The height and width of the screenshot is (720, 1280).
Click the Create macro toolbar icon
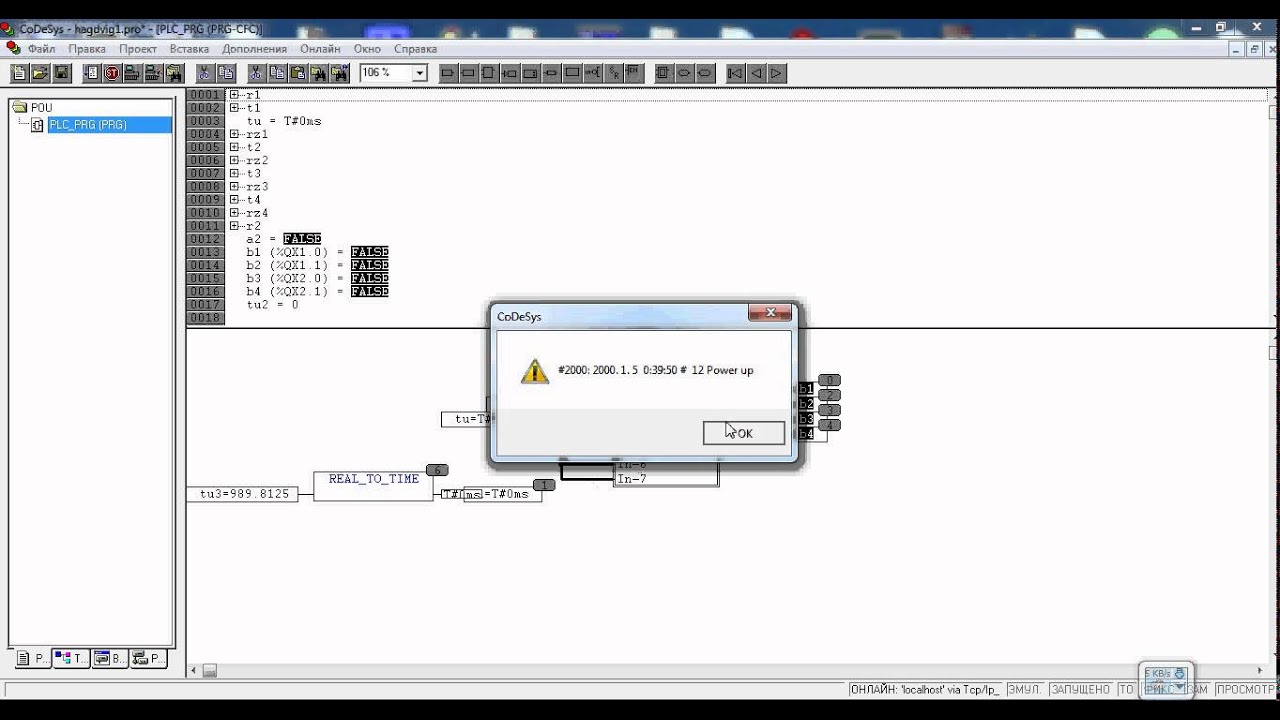pos(664,73)
